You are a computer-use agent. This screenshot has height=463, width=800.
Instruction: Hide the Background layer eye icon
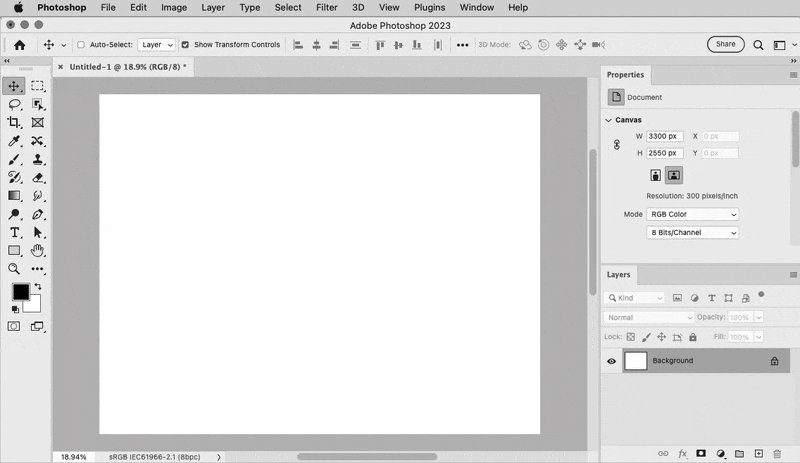click(x=611, y=361)
